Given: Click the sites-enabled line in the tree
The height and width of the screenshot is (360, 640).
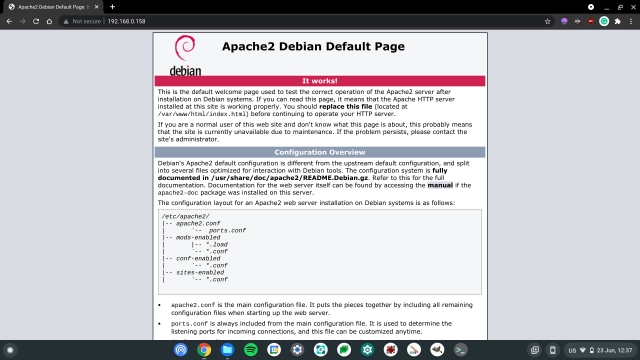Looking at the screenshot, I should (x=200, y=272).
